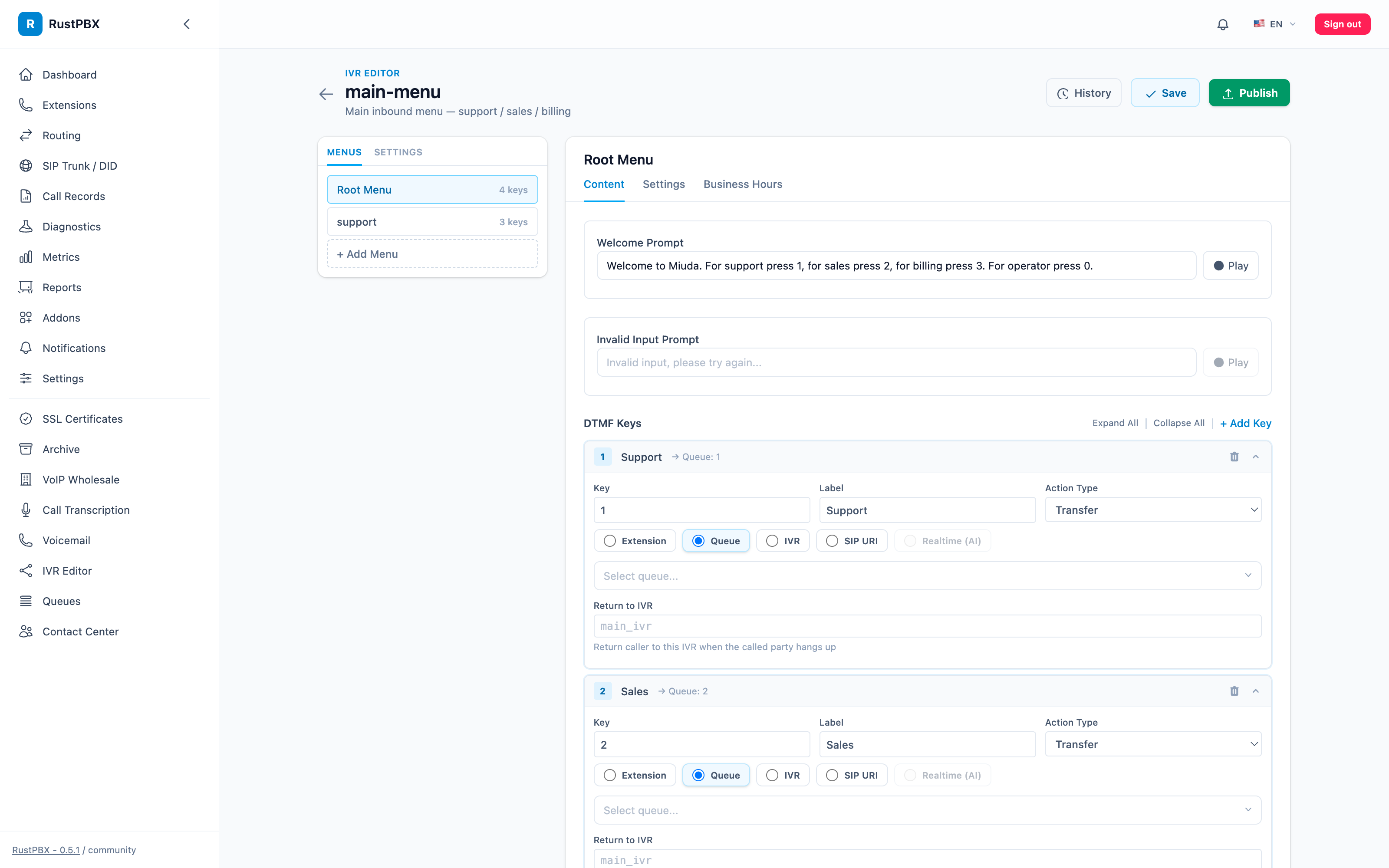Delete the Support key with its trash icon
The height and width of the screenshot is (868, 1389).
(1234, 457)
